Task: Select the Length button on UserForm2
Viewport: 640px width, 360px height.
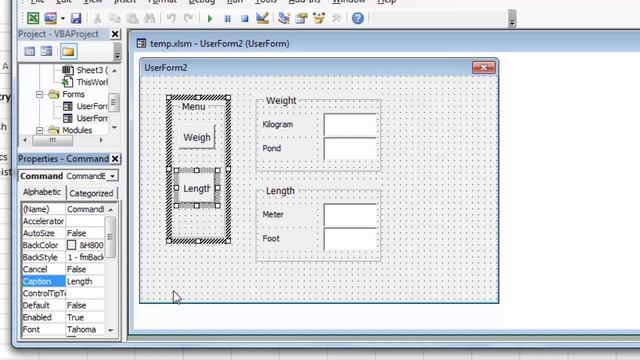Action: [x=196, y=188]
